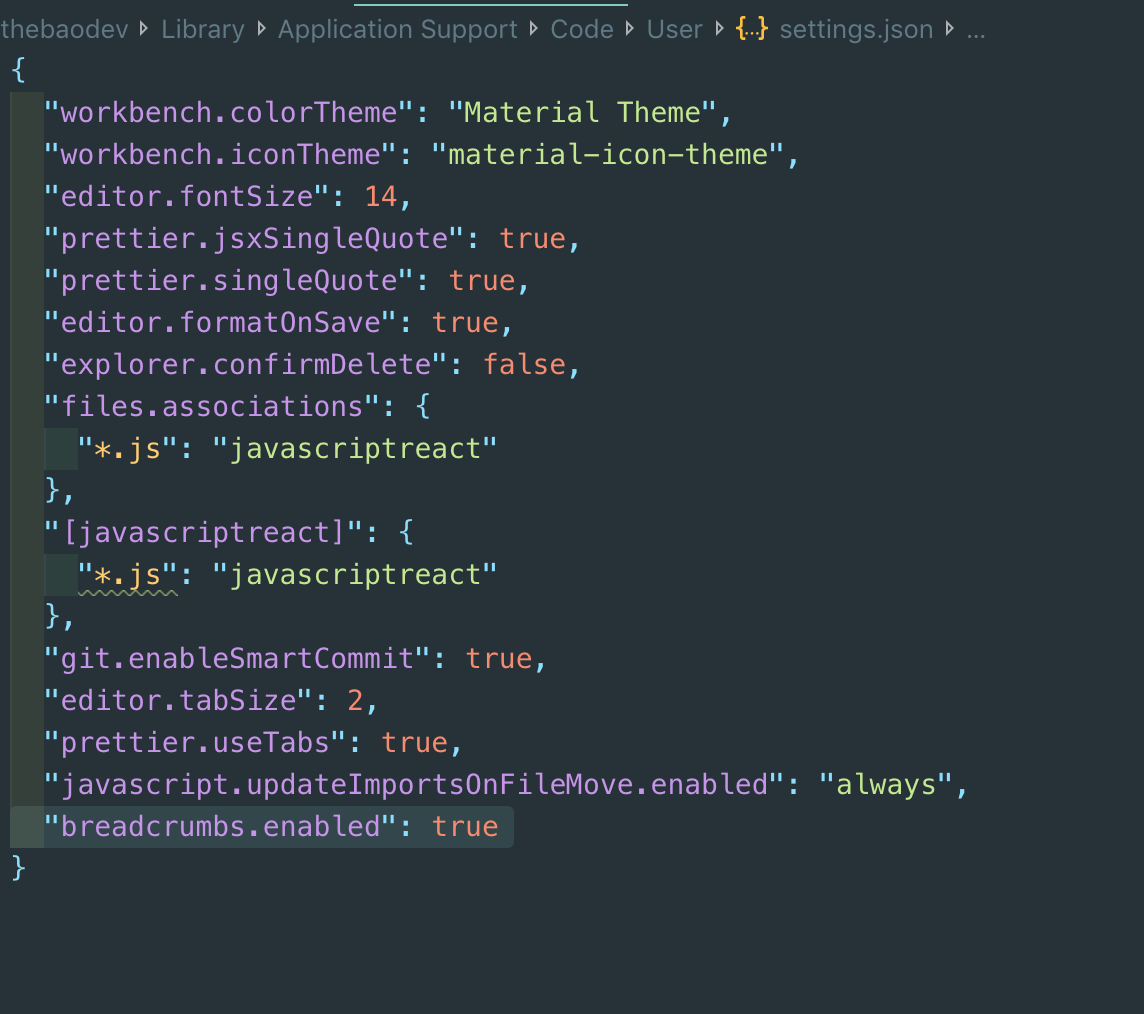Click the overflow "..." breadcrumb at the end
The height and width of the screenshot is (1014, 1144).
[x=976, y=31]
